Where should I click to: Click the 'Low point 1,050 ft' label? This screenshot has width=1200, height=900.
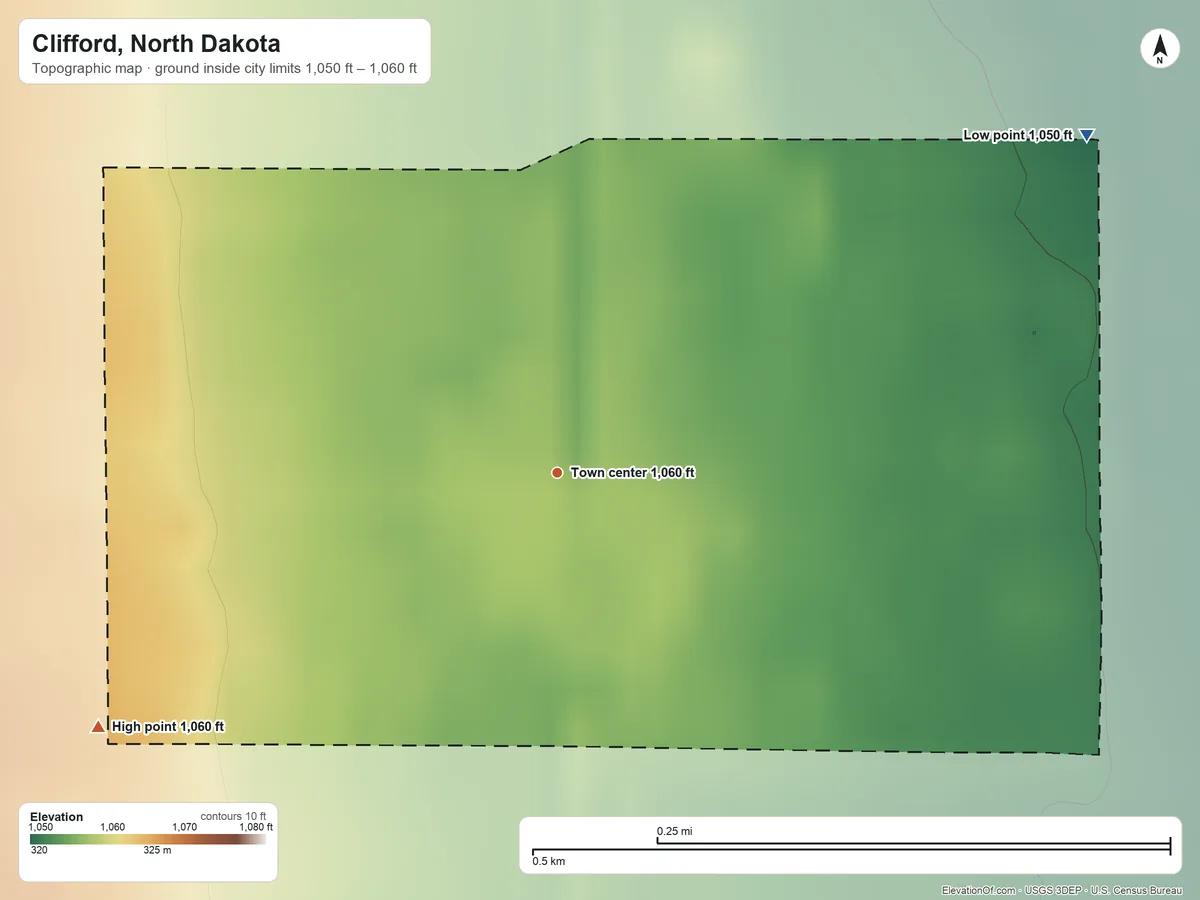pos(1017,135)
